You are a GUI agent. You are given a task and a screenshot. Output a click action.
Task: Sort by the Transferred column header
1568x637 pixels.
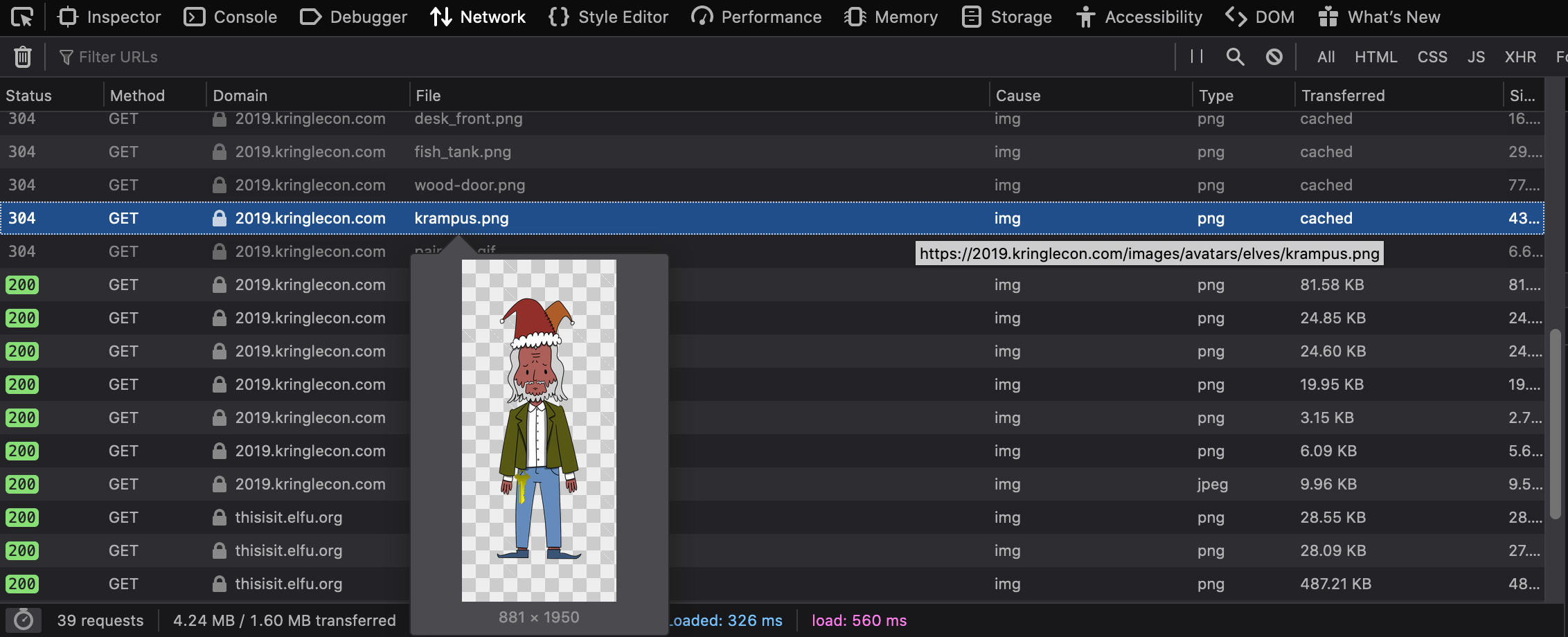tap(1398, 96)
